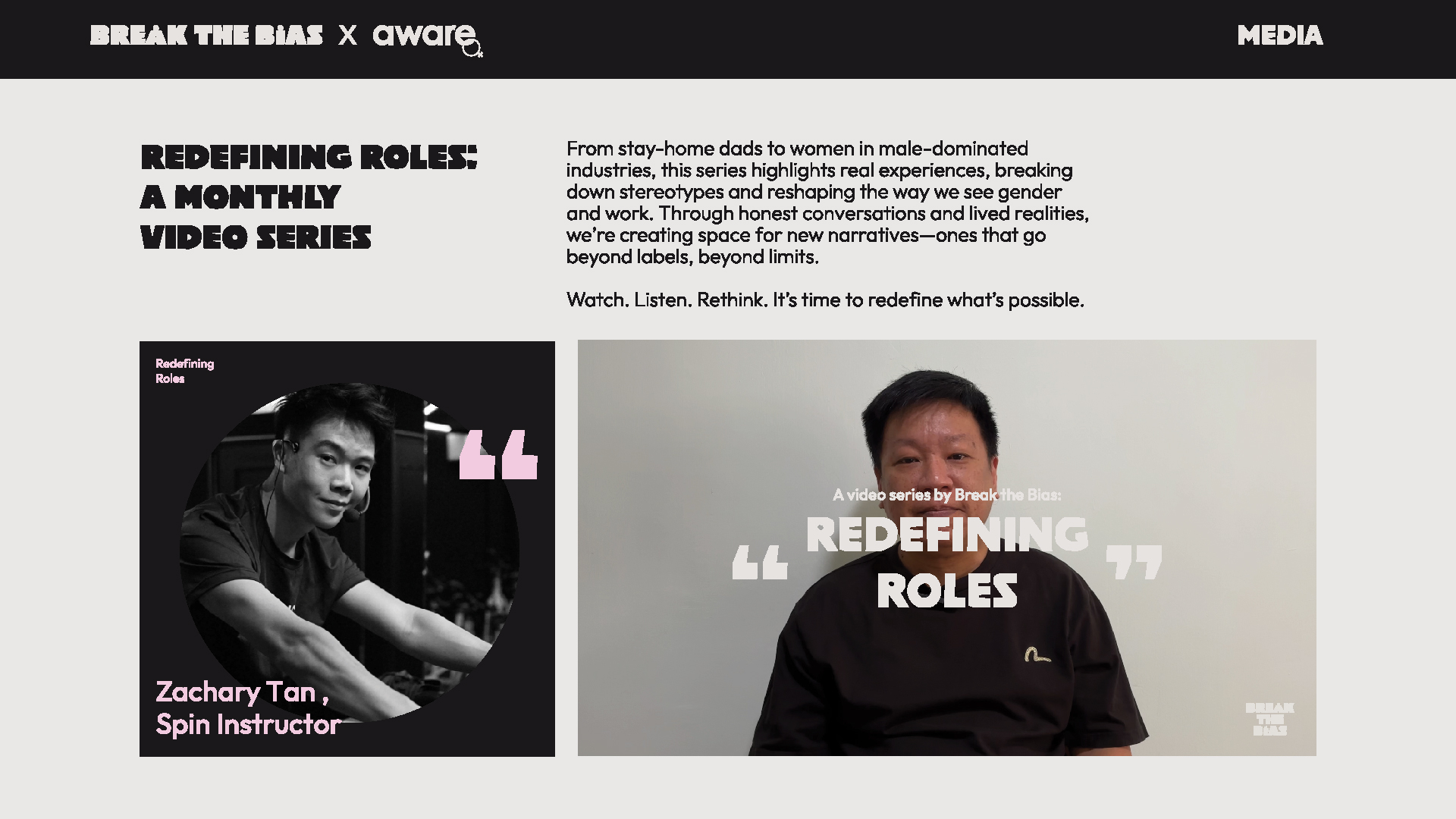Image resolution: width=1456 pixels, height=819 pixels.
Task: Click the white closing quote mark on video
Action: click(x=1134, y=562)
